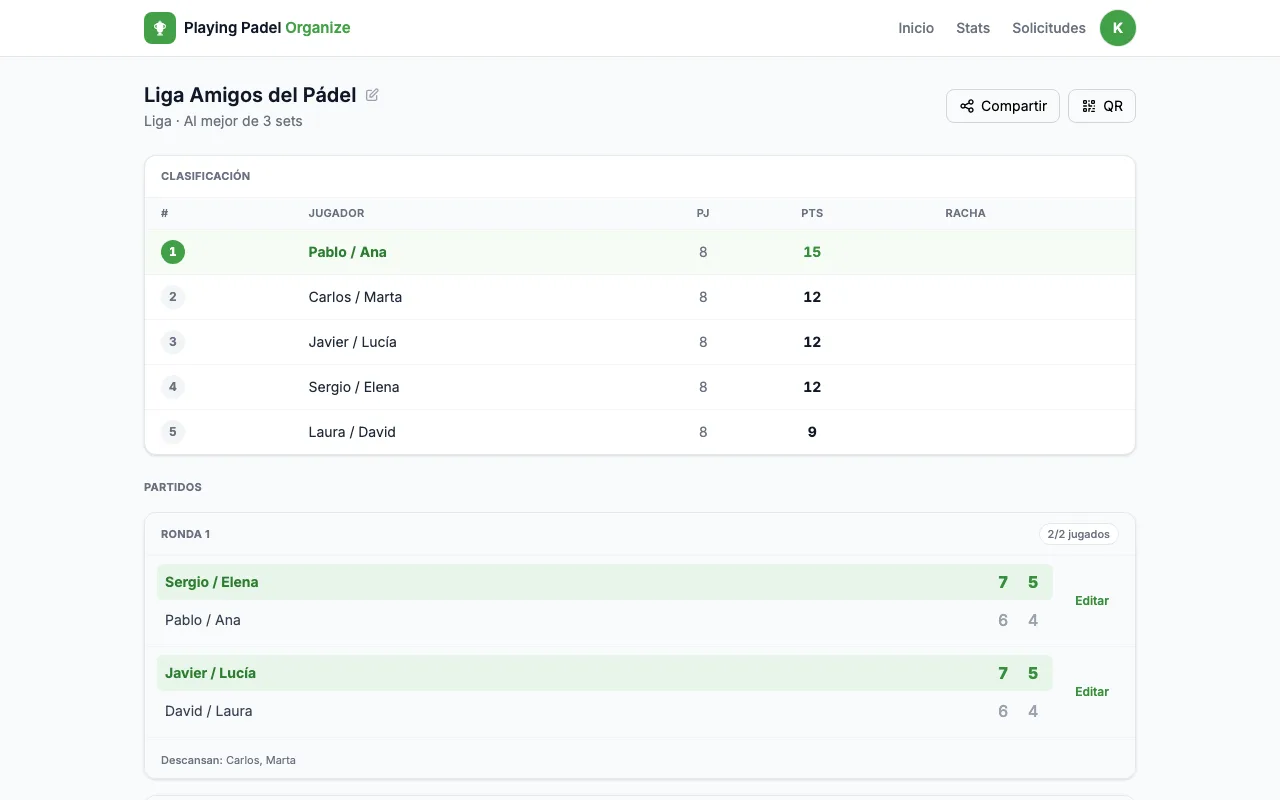Image resolution: width=1280 pixels, height=800 pixels.
Task: Select rank 3 badge for Javier / Lucía
Action: point(173,342)
